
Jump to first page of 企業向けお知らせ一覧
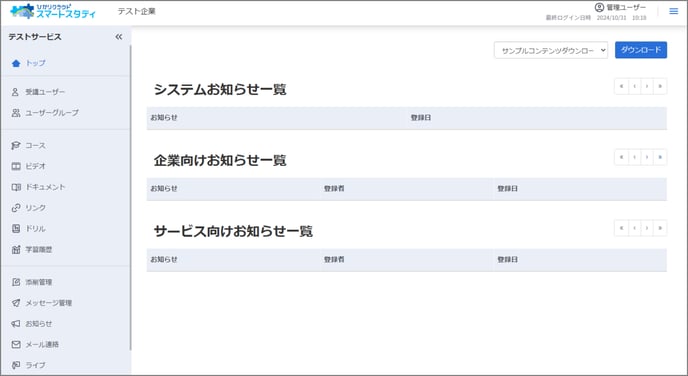click(x=621, y=157)
